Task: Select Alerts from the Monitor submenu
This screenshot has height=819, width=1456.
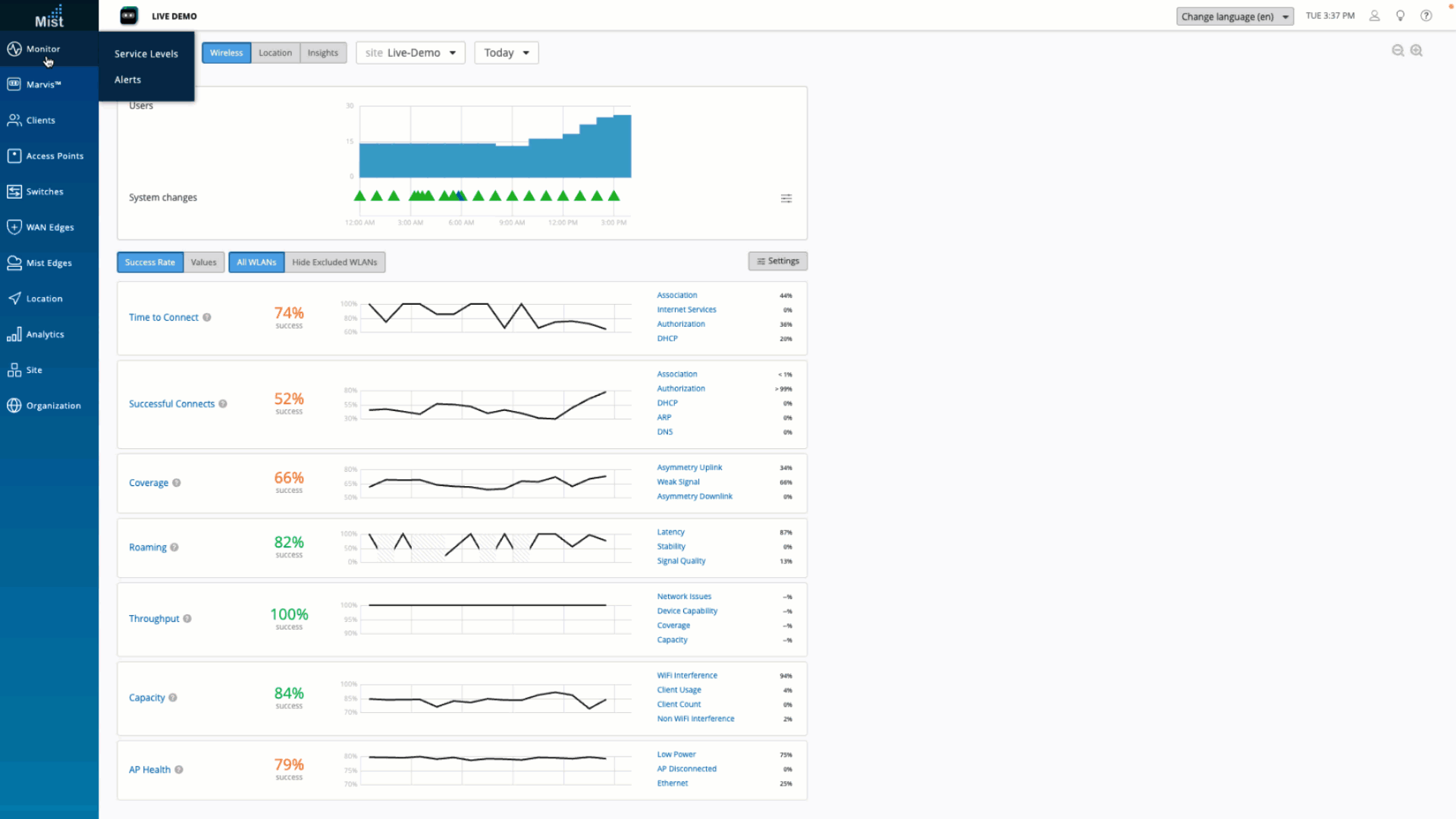Action: tap(127, 80)
